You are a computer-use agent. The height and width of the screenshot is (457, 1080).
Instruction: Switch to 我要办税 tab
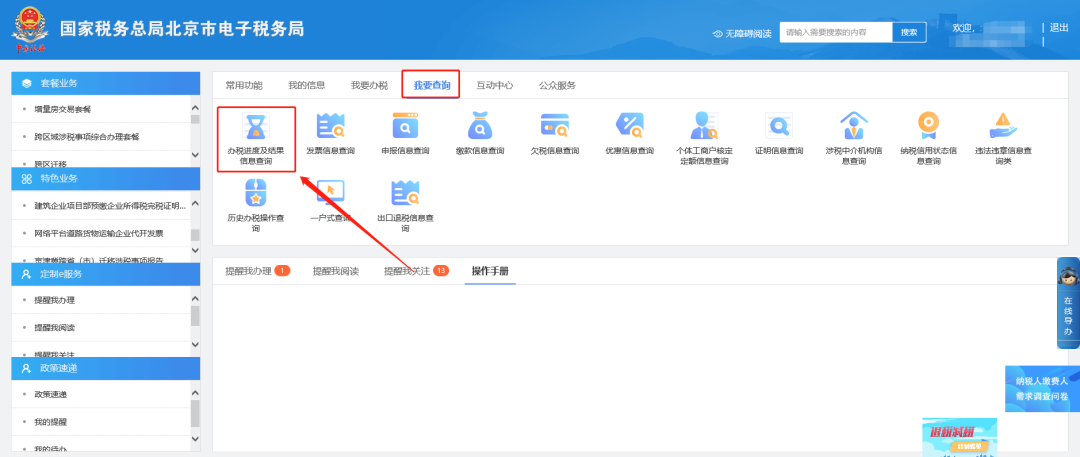(369, 85)
